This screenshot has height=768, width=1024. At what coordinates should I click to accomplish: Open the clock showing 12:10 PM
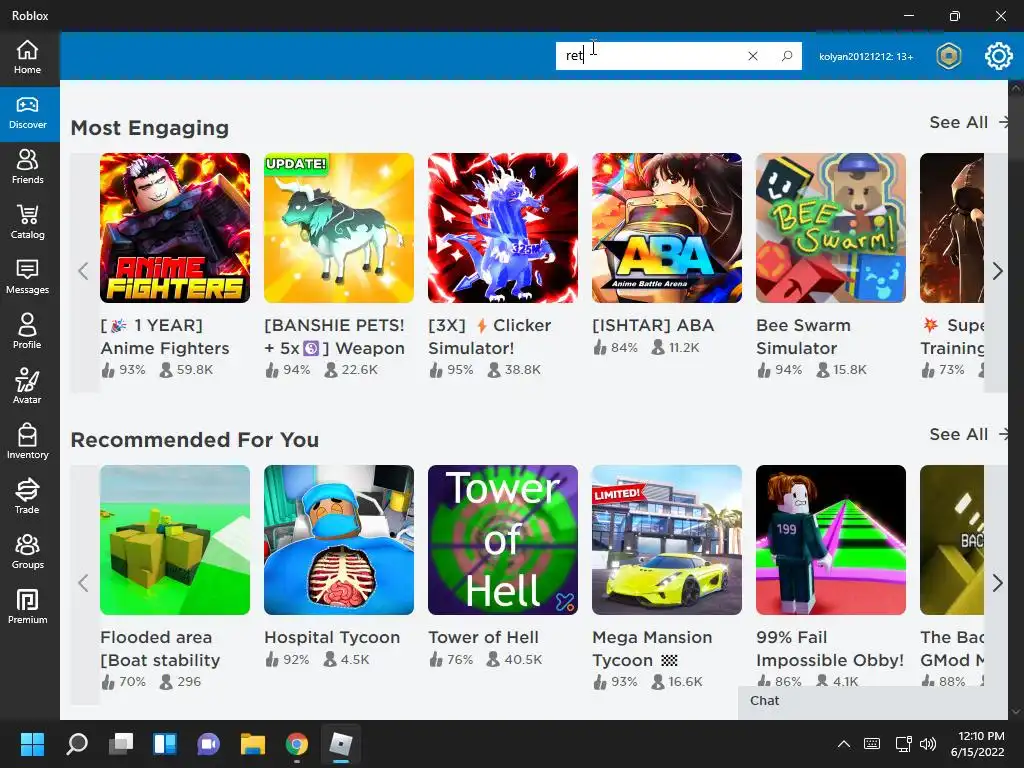pyautogui.click(x=978, y=744)
